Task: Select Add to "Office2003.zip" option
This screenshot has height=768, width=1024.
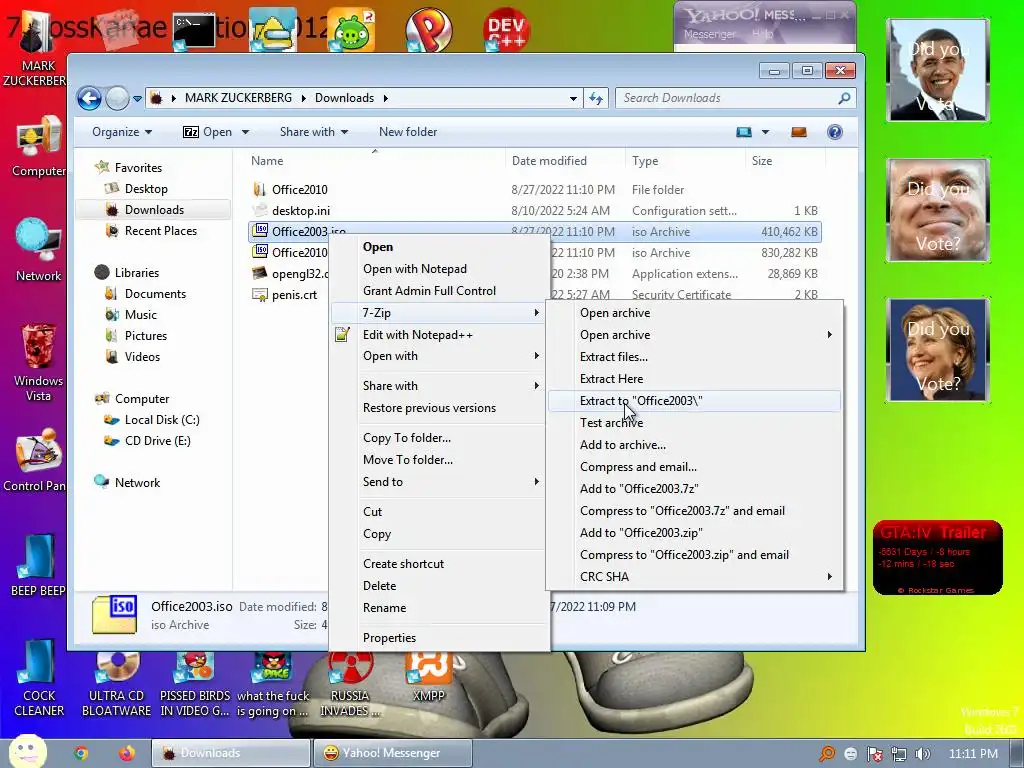Action: (695, 533)
